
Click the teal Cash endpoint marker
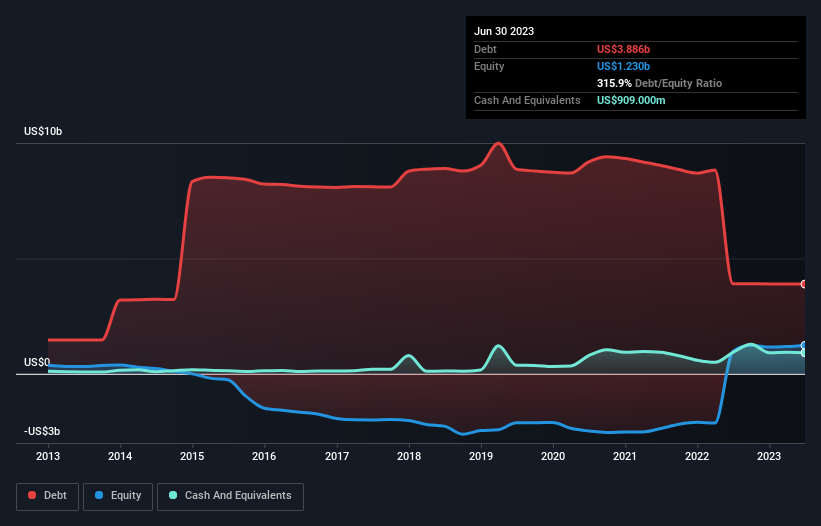tap(804, 353)
